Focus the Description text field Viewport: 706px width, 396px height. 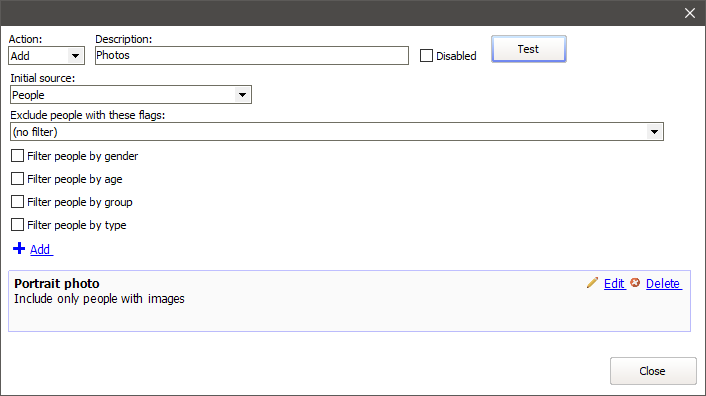(252, 55)
